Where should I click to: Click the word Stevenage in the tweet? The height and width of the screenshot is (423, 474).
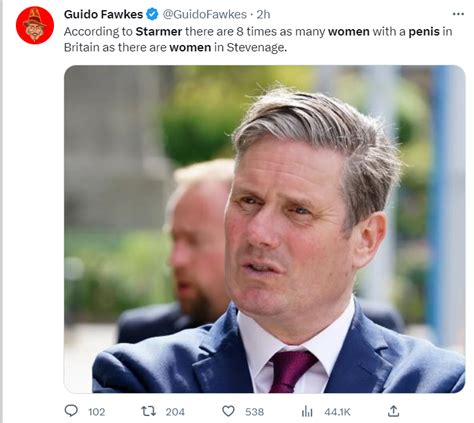click(257, 47)
